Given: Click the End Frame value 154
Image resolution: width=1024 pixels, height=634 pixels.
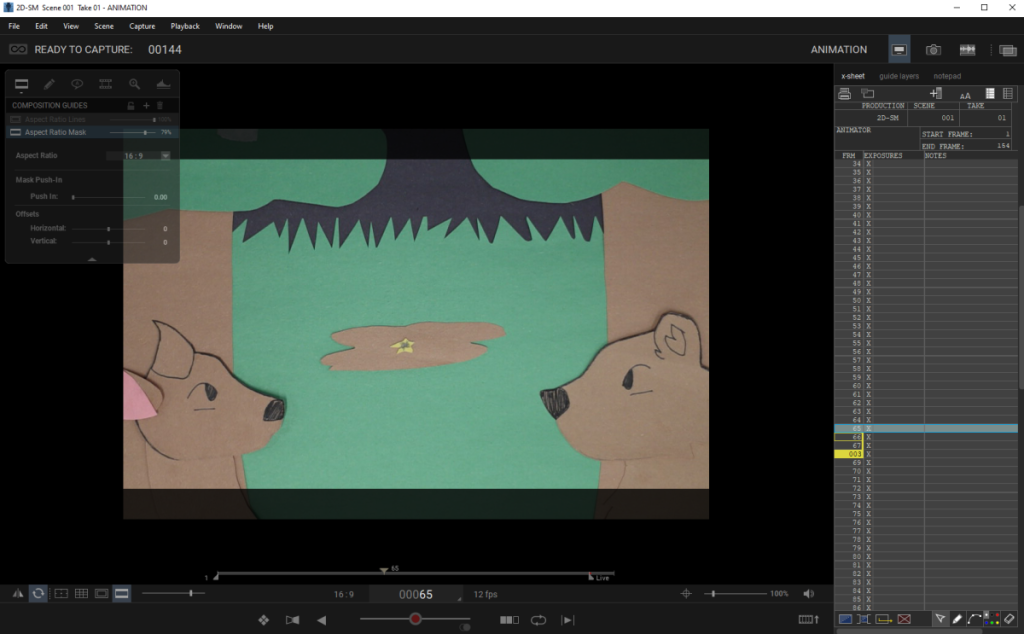Looking at the screenshot, I should pos(1003,146).
